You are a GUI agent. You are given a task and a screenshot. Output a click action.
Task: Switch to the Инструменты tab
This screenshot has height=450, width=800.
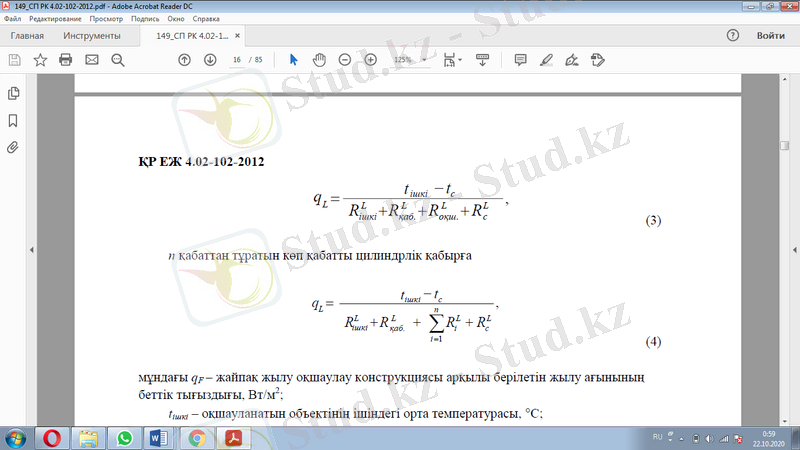[x=92, y=36]
